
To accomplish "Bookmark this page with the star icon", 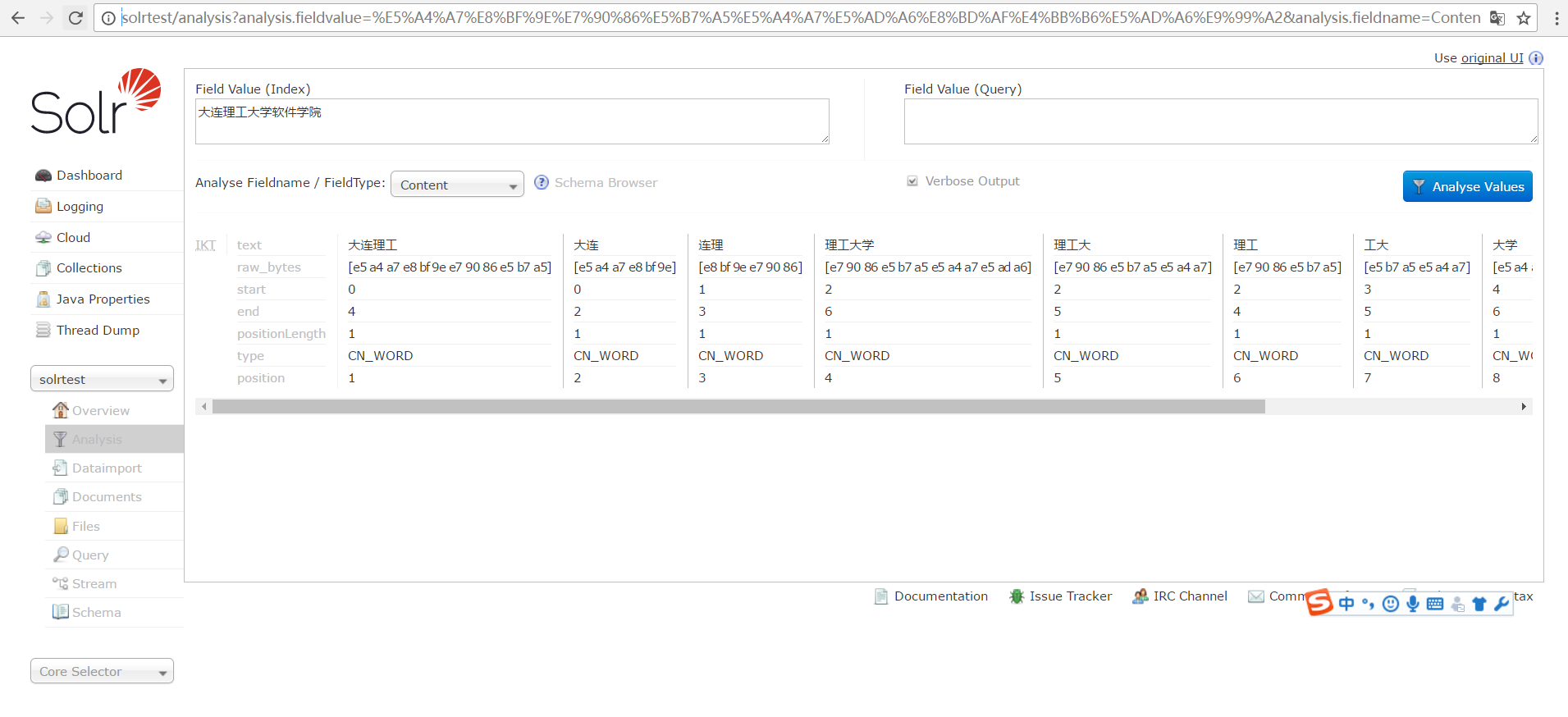I will point(1524,18).
